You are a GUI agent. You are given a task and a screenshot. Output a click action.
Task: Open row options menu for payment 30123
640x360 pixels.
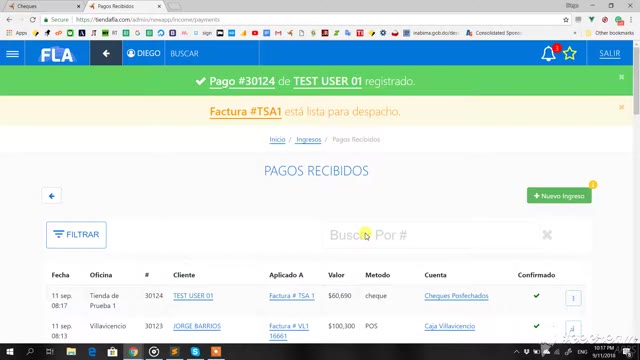point(573,329)
